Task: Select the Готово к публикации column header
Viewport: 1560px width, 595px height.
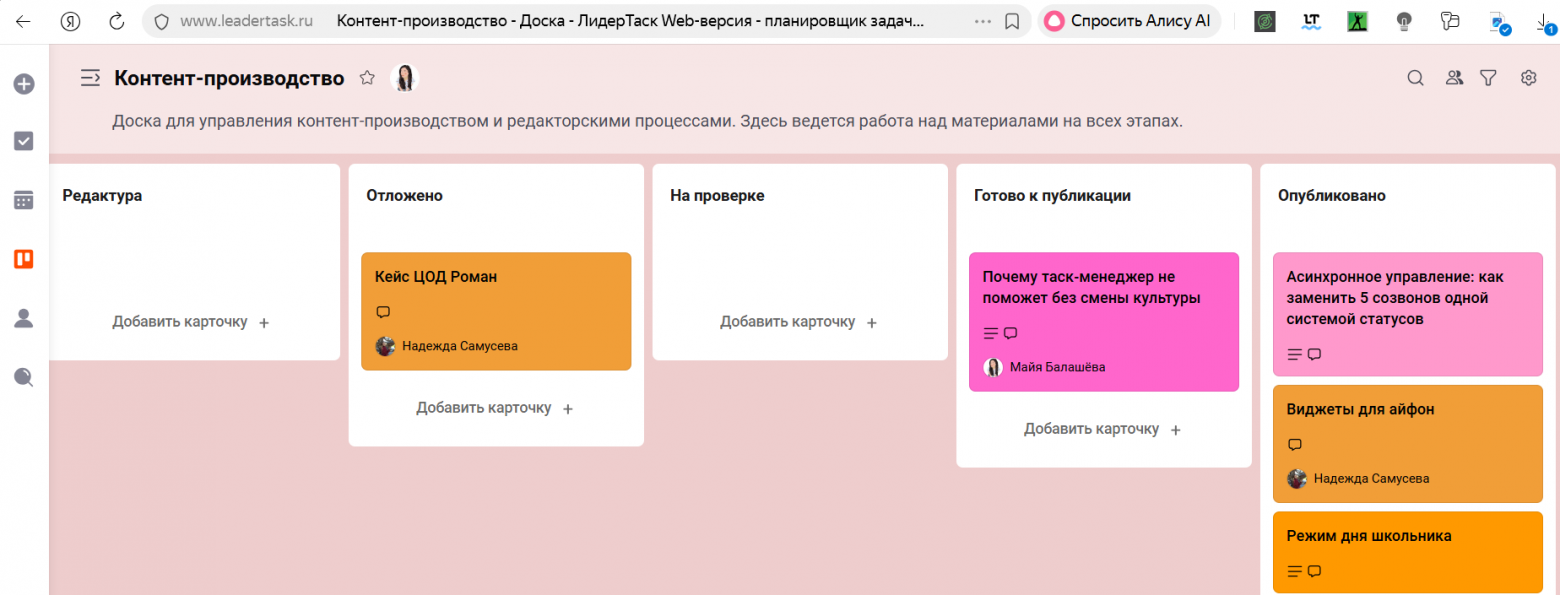Action: pyautogui.click(x=1052, y=196)
